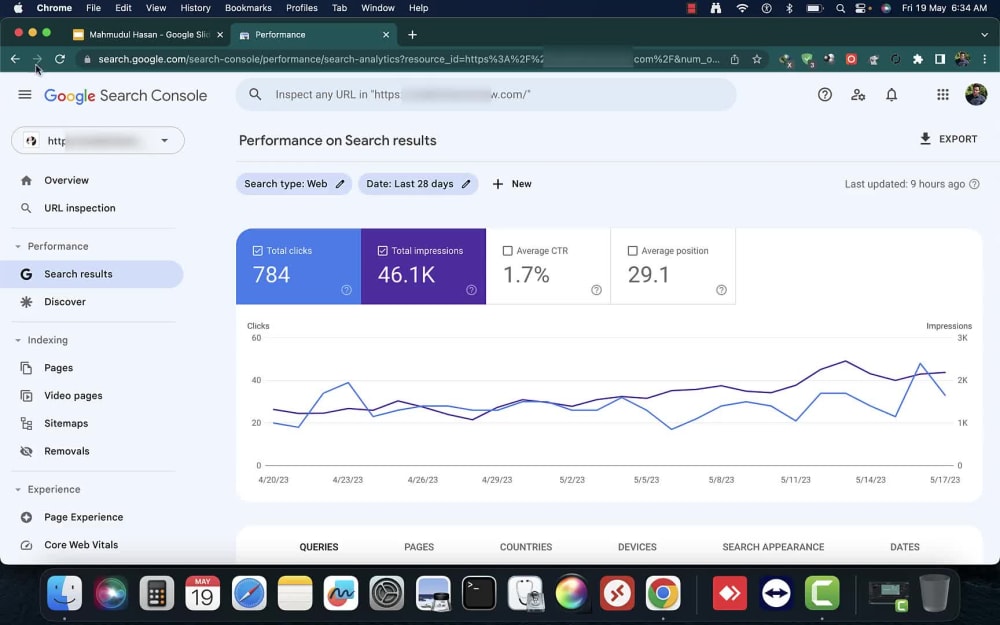
Task: Collapse the Indexing sidebar section
Action: click(x=18, y=340)
